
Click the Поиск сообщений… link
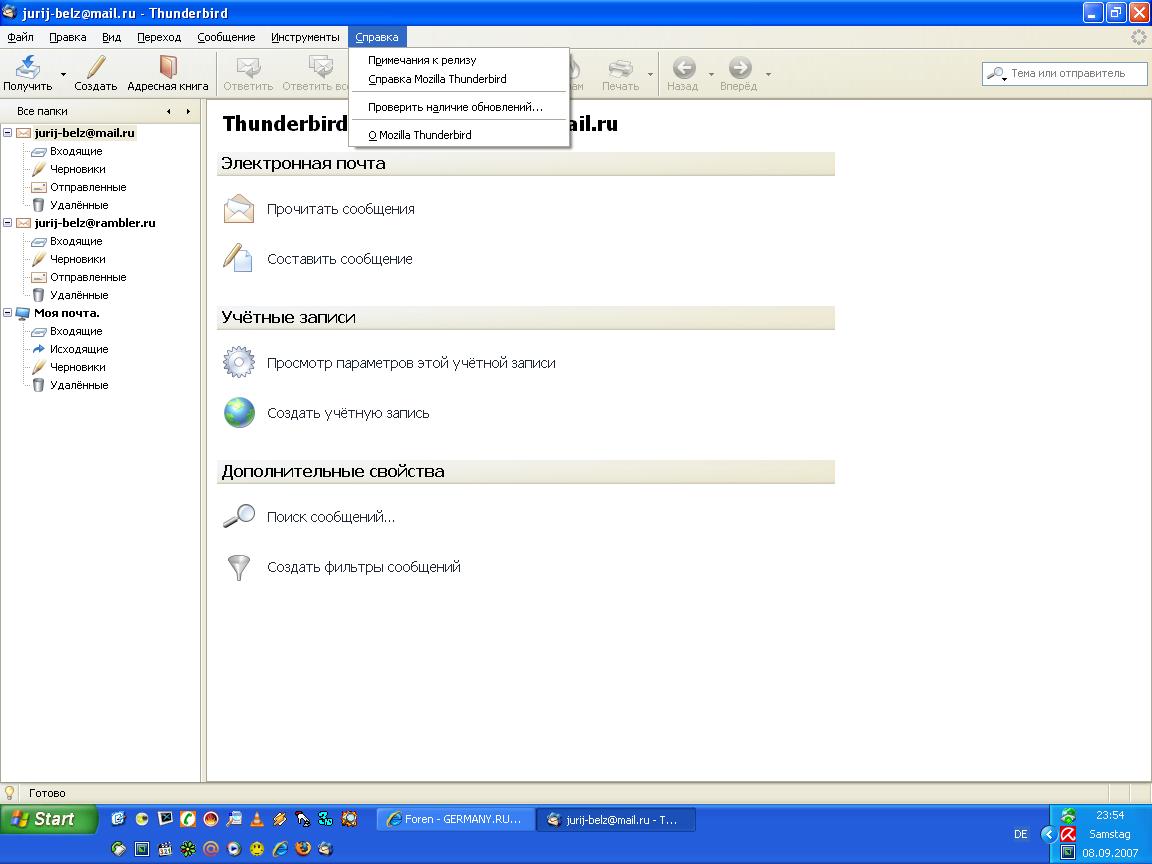click(x=331, y=517)
